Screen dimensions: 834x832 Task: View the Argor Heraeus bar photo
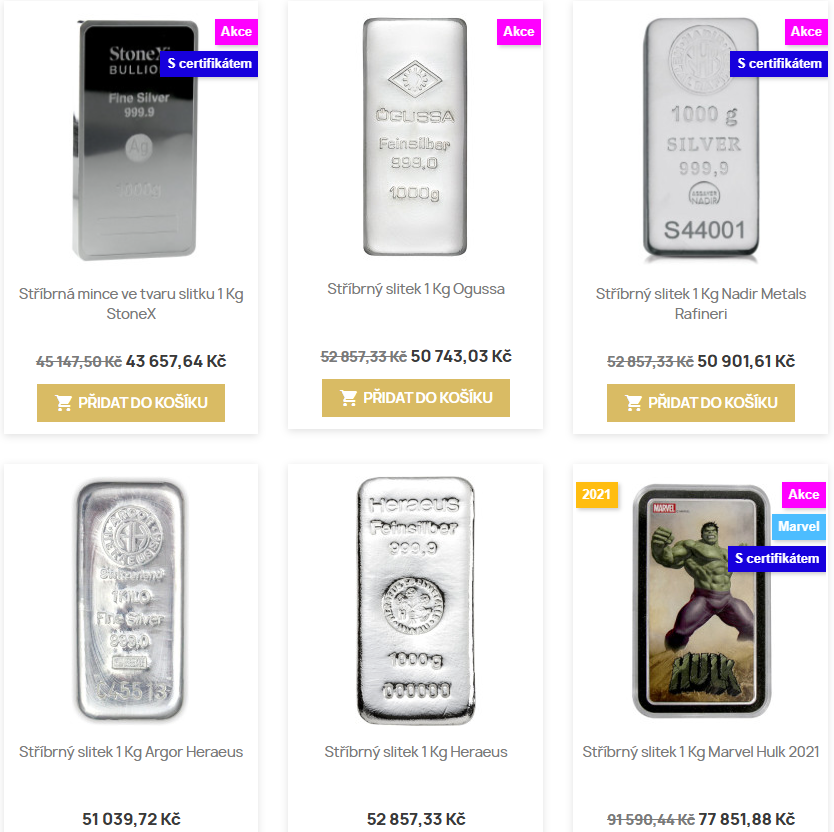130,600
